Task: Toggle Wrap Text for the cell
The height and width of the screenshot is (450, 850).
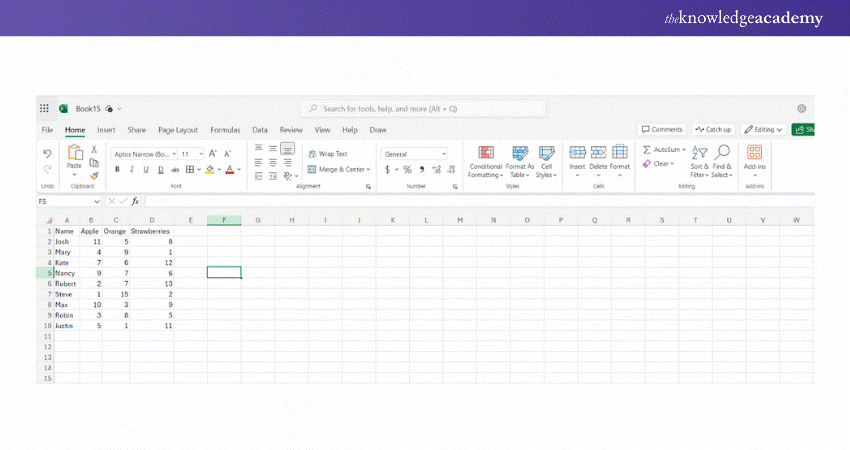Action: (328, 154)
